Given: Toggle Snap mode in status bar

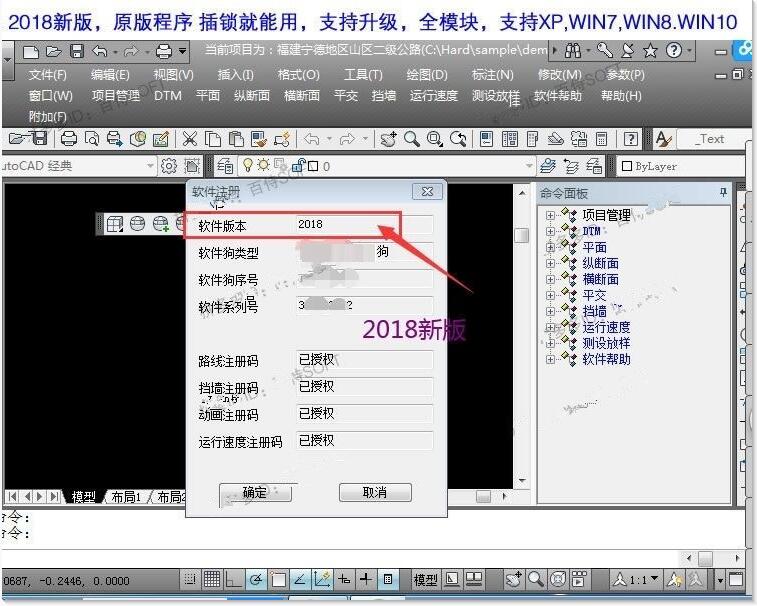Looking at the screenshot, I should click(190, 578).
